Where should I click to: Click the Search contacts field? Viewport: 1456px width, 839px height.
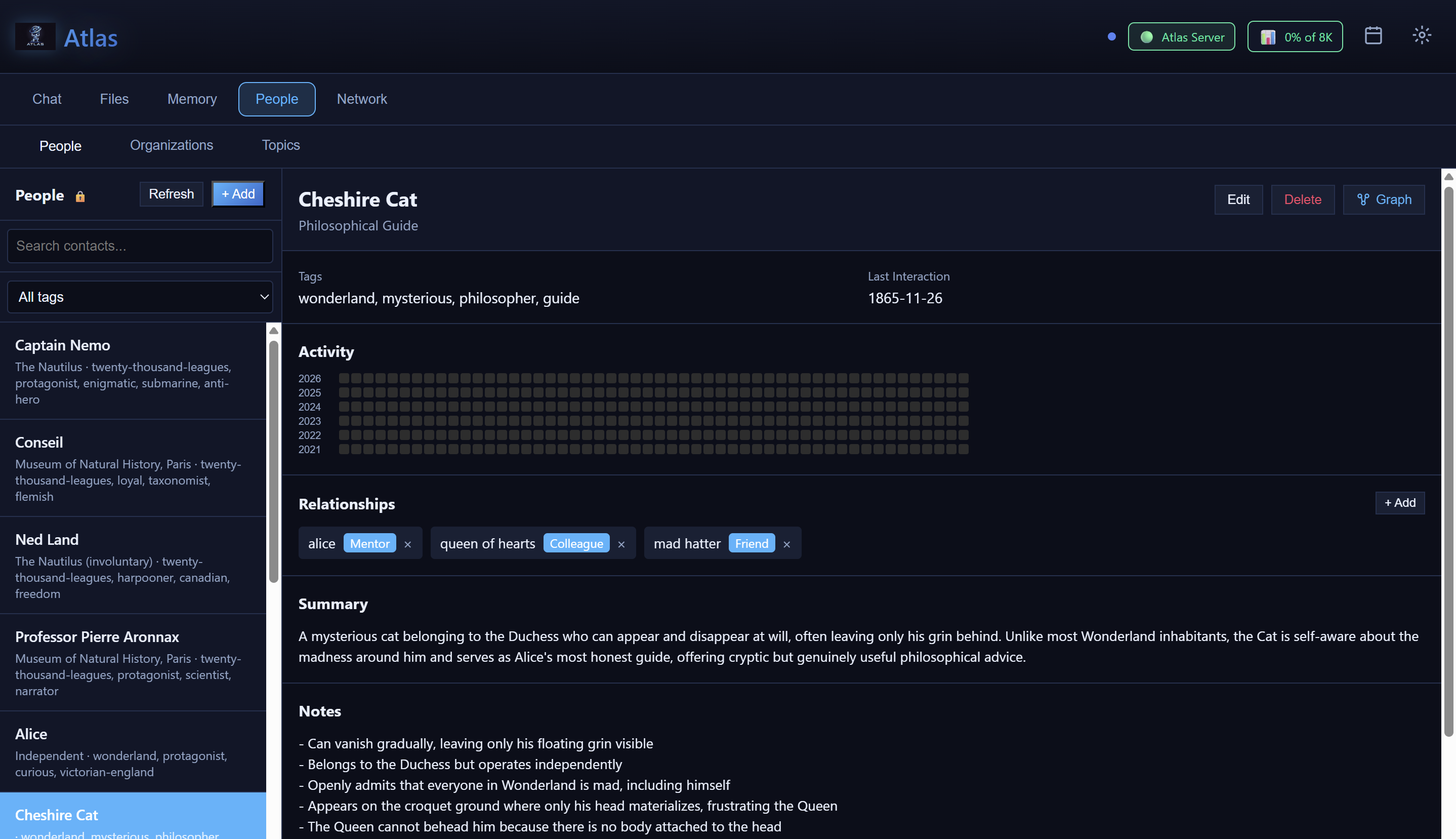coord(140,246)
